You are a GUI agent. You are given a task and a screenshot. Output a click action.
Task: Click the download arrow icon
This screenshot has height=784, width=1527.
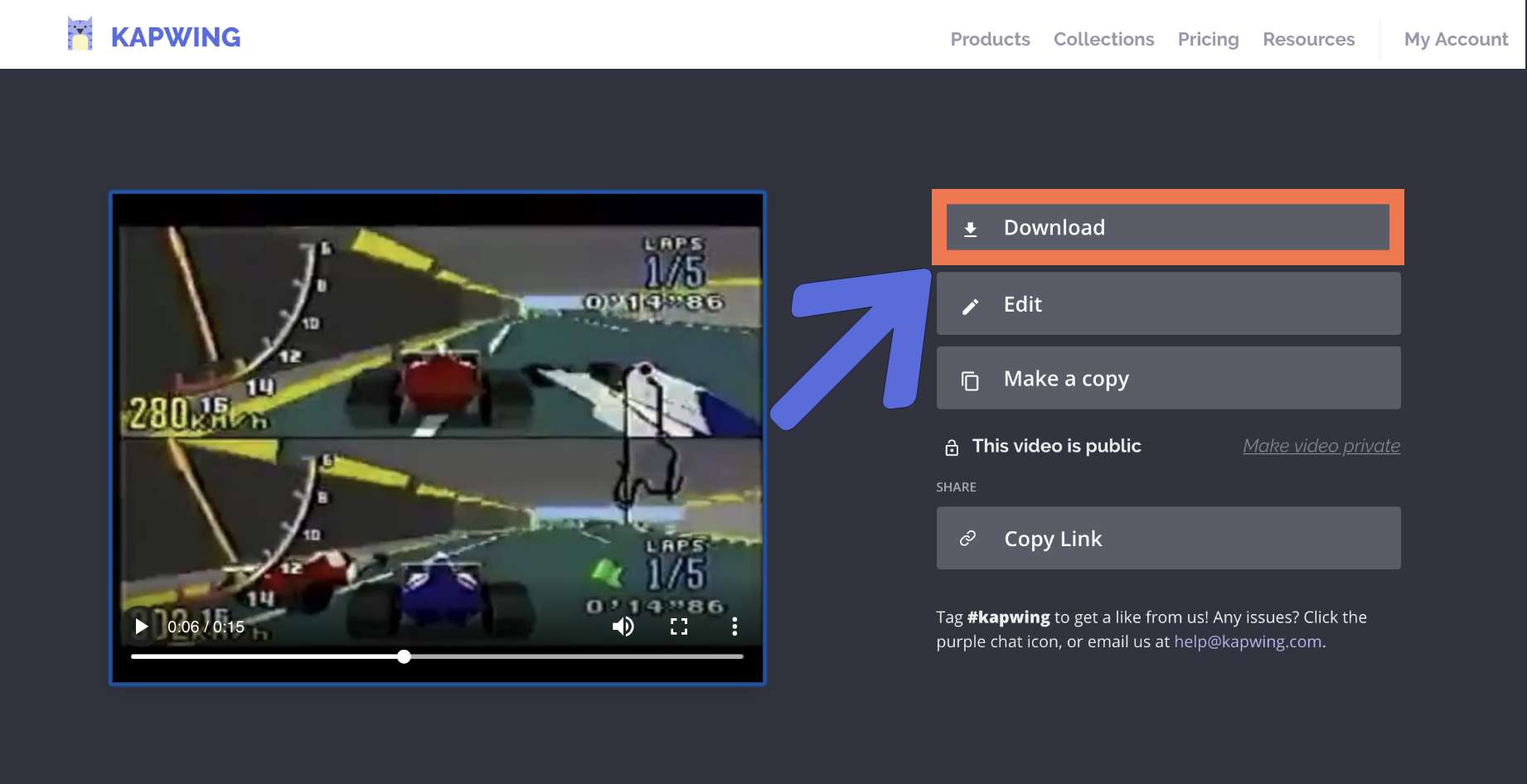[x=970, y=229]
